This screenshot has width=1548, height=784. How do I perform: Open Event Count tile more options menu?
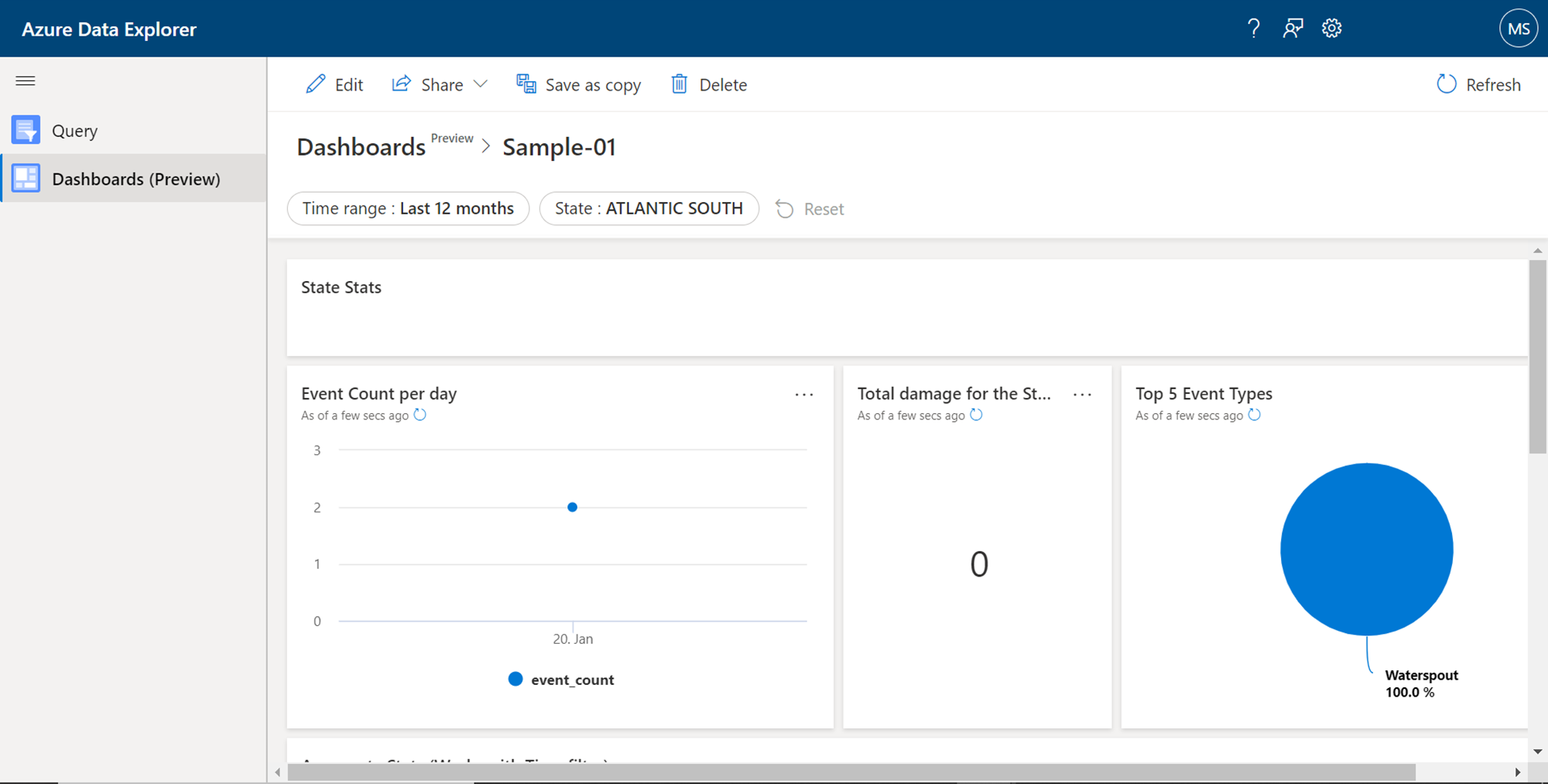[804, 395]
